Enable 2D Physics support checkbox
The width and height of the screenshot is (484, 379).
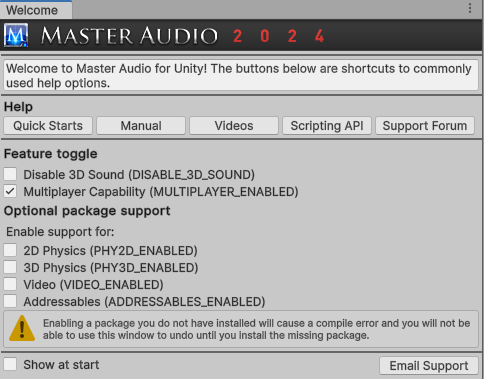[10, 250]
